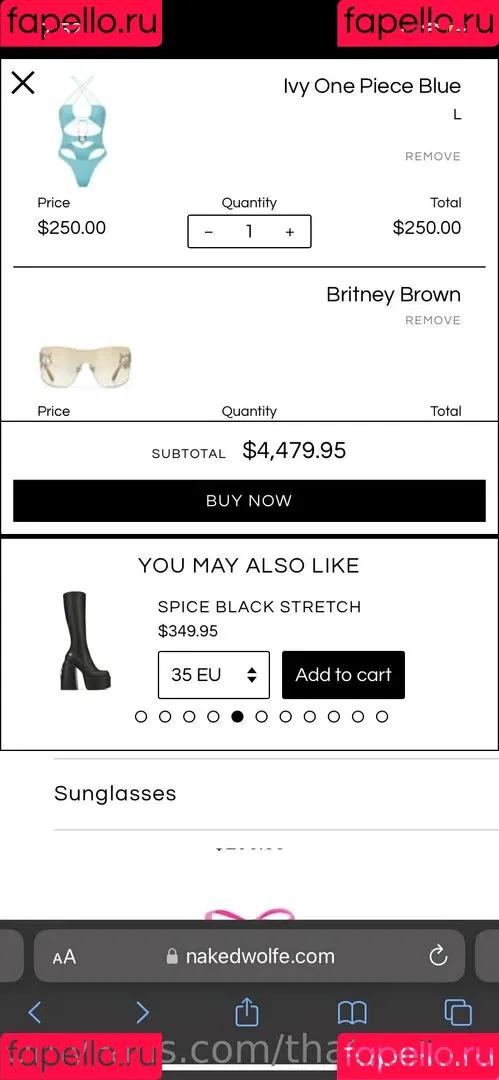Close the cart panel with X
This screenshot has height=1080, width=499.
(x=23, y=83)
